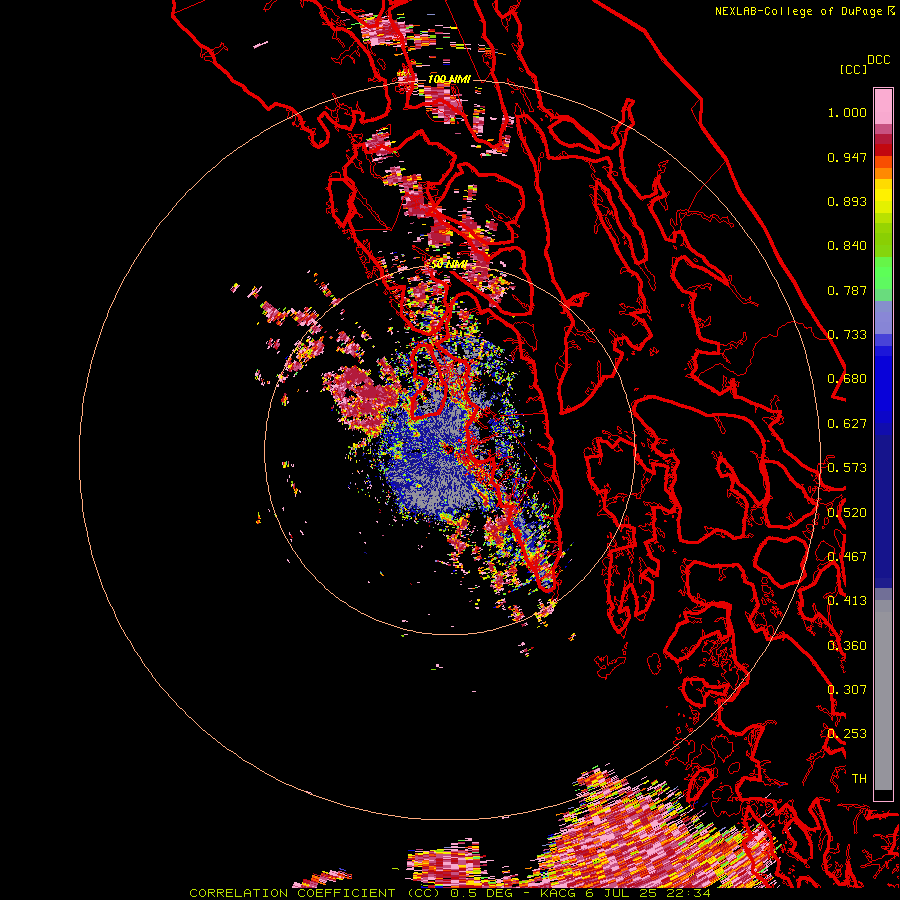
Task: Click the 0.307 scale value
Action: pos(847,690)
